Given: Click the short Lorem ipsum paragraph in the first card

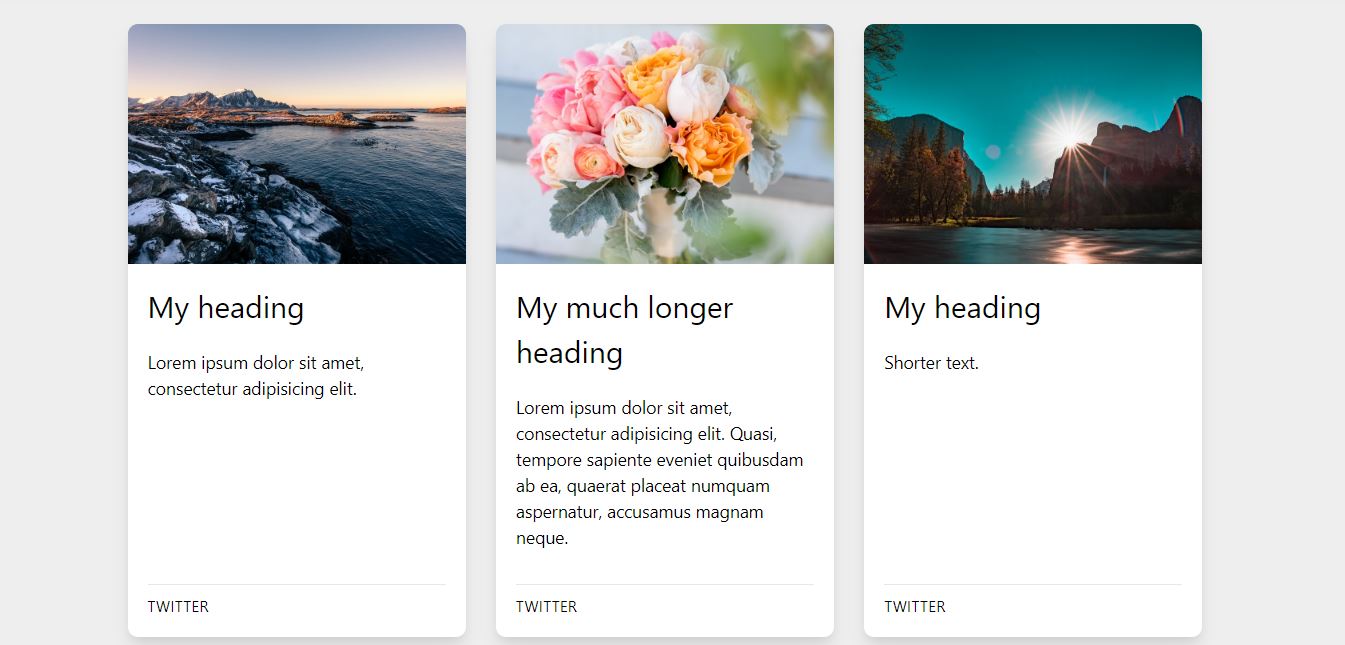Looking at the screenshot, I should click(x=255, y=376).
